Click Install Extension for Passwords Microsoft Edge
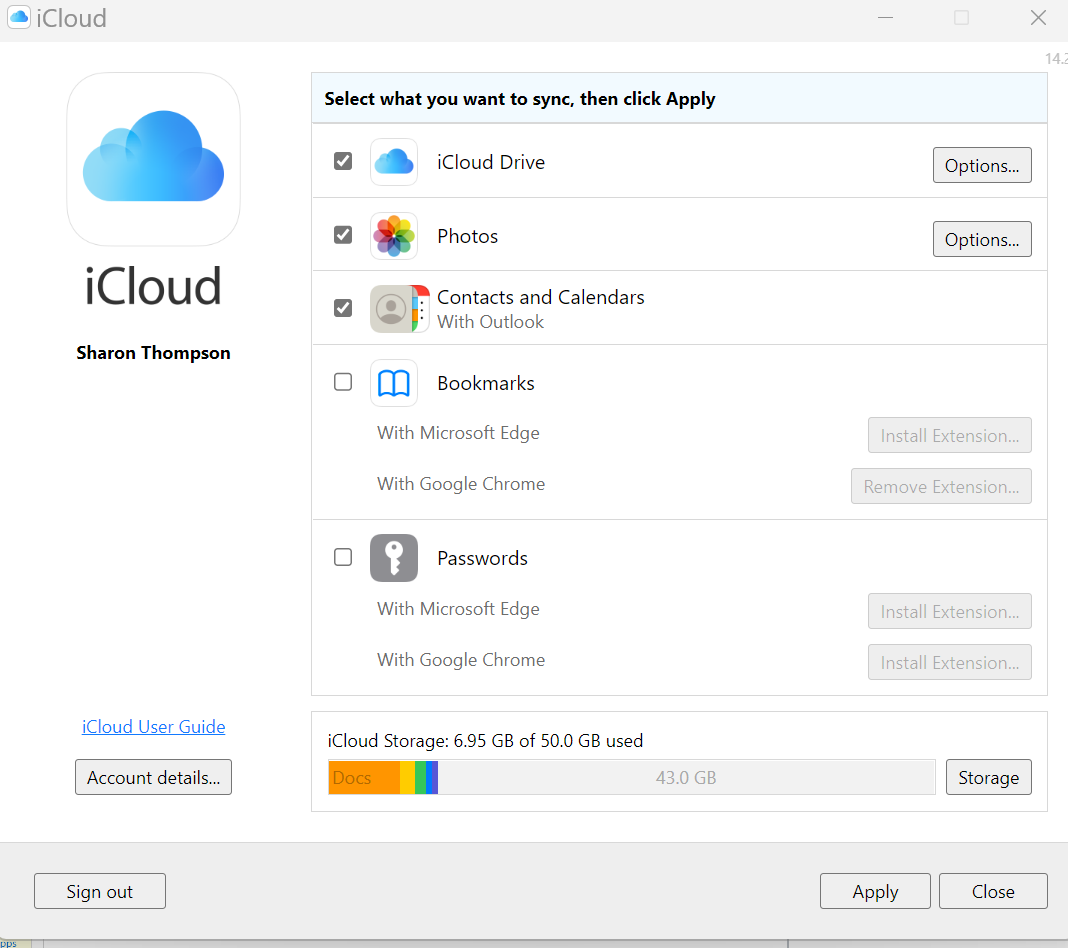The height and width of the screenshot is (948, 1068). tap(949, 611)
